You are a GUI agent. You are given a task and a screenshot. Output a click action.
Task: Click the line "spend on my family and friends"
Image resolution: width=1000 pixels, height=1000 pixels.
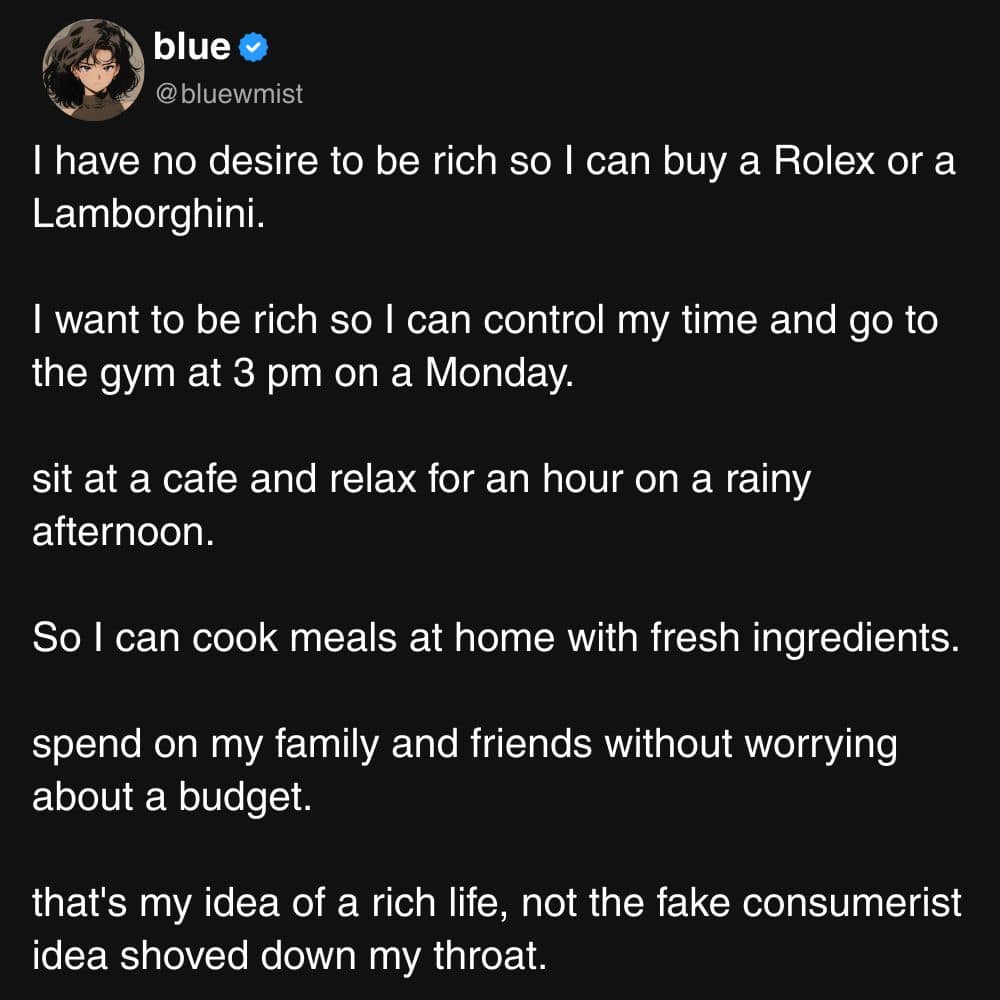click(464, 744)
